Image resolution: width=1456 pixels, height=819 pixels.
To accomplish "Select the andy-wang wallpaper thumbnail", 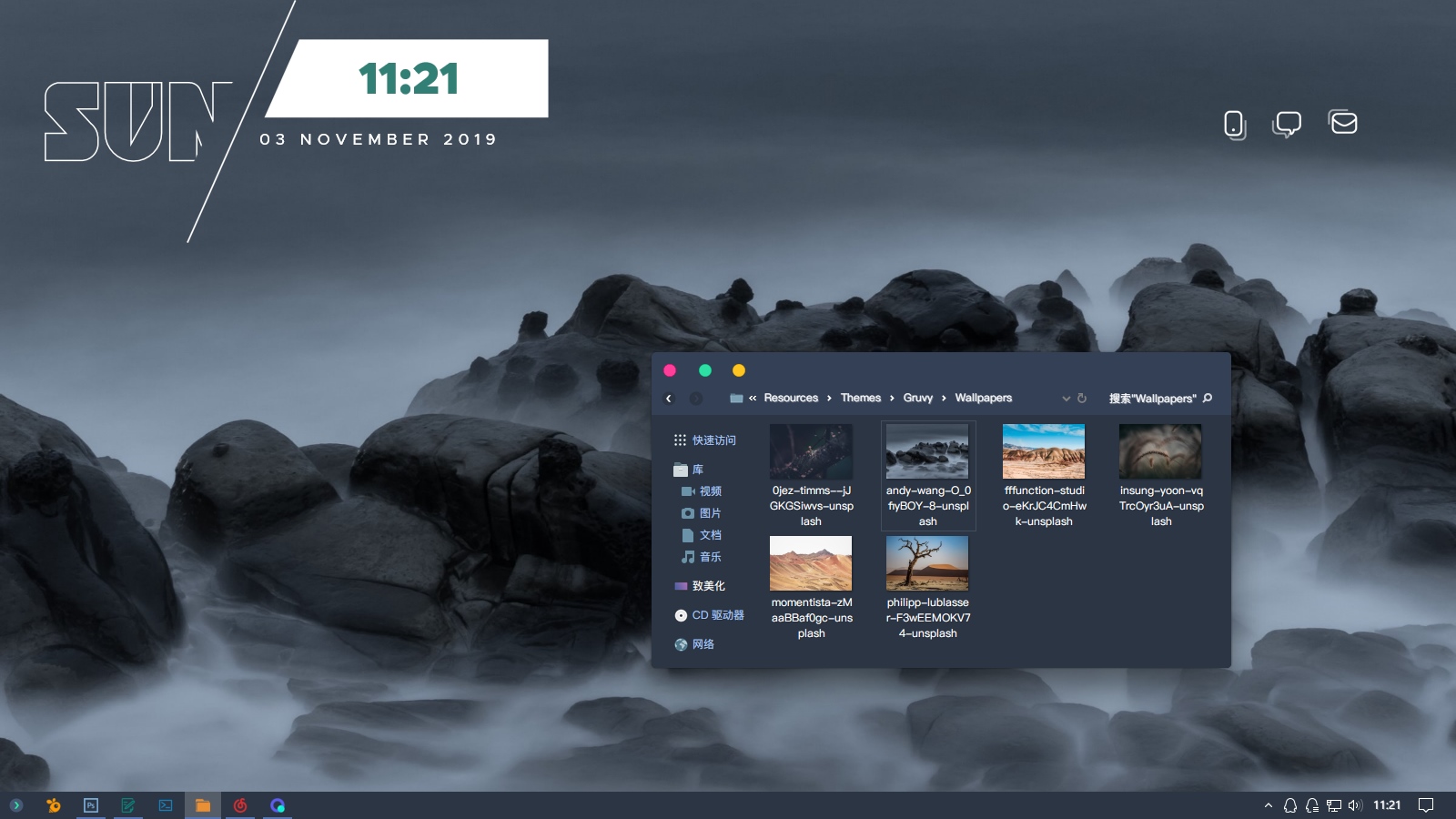I will point(927,451).
